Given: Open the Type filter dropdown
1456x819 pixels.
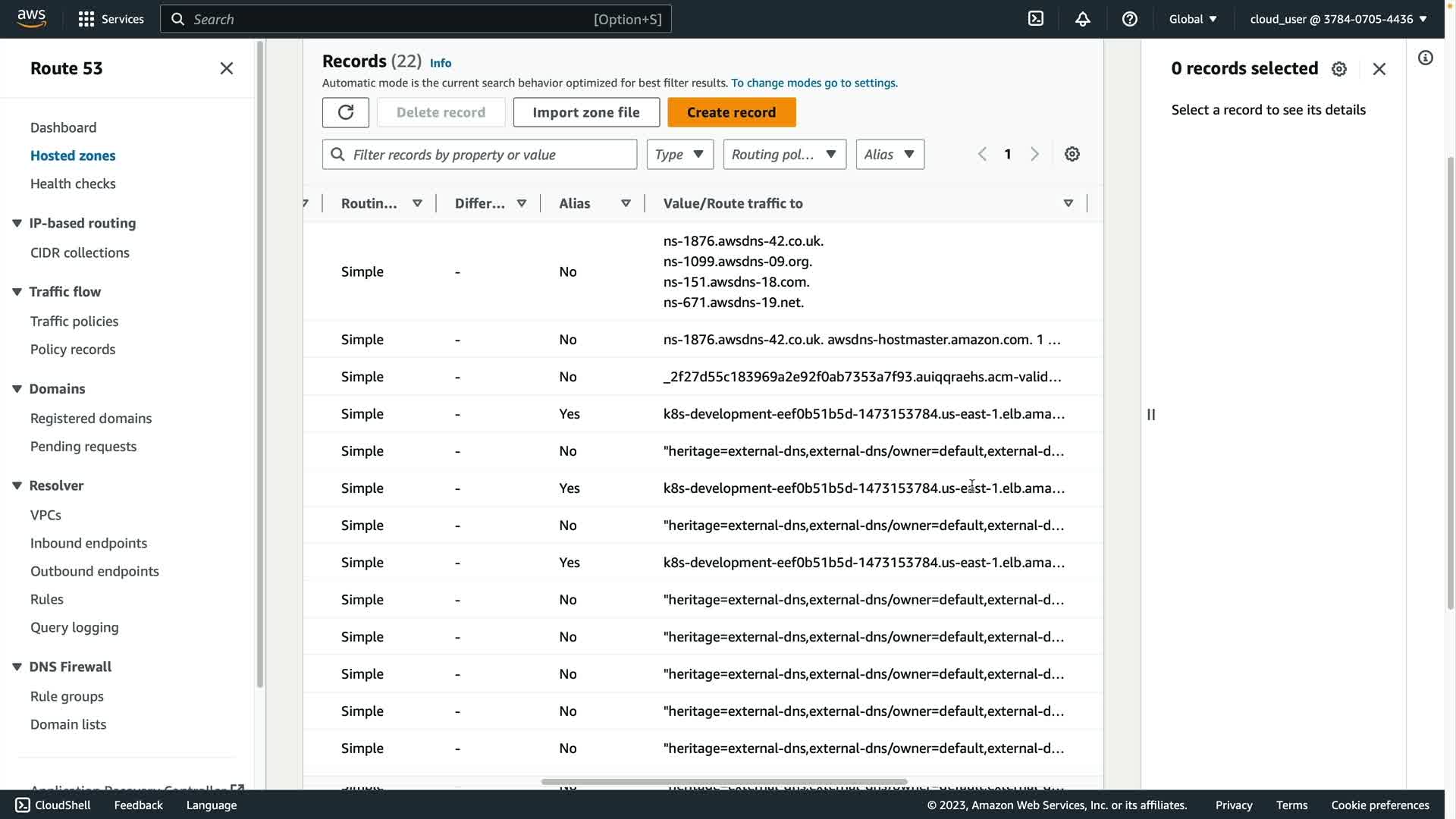Looking at the screenshot, I should click(679, 155).
